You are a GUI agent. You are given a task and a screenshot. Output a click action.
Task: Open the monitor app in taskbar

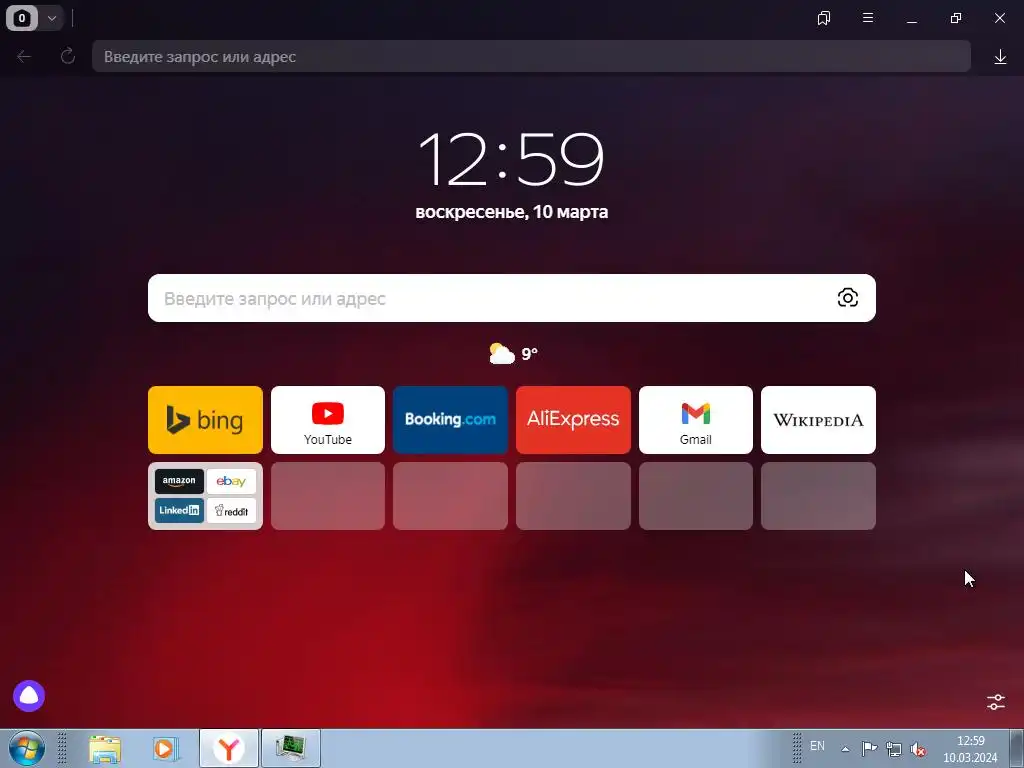point(291,748)
